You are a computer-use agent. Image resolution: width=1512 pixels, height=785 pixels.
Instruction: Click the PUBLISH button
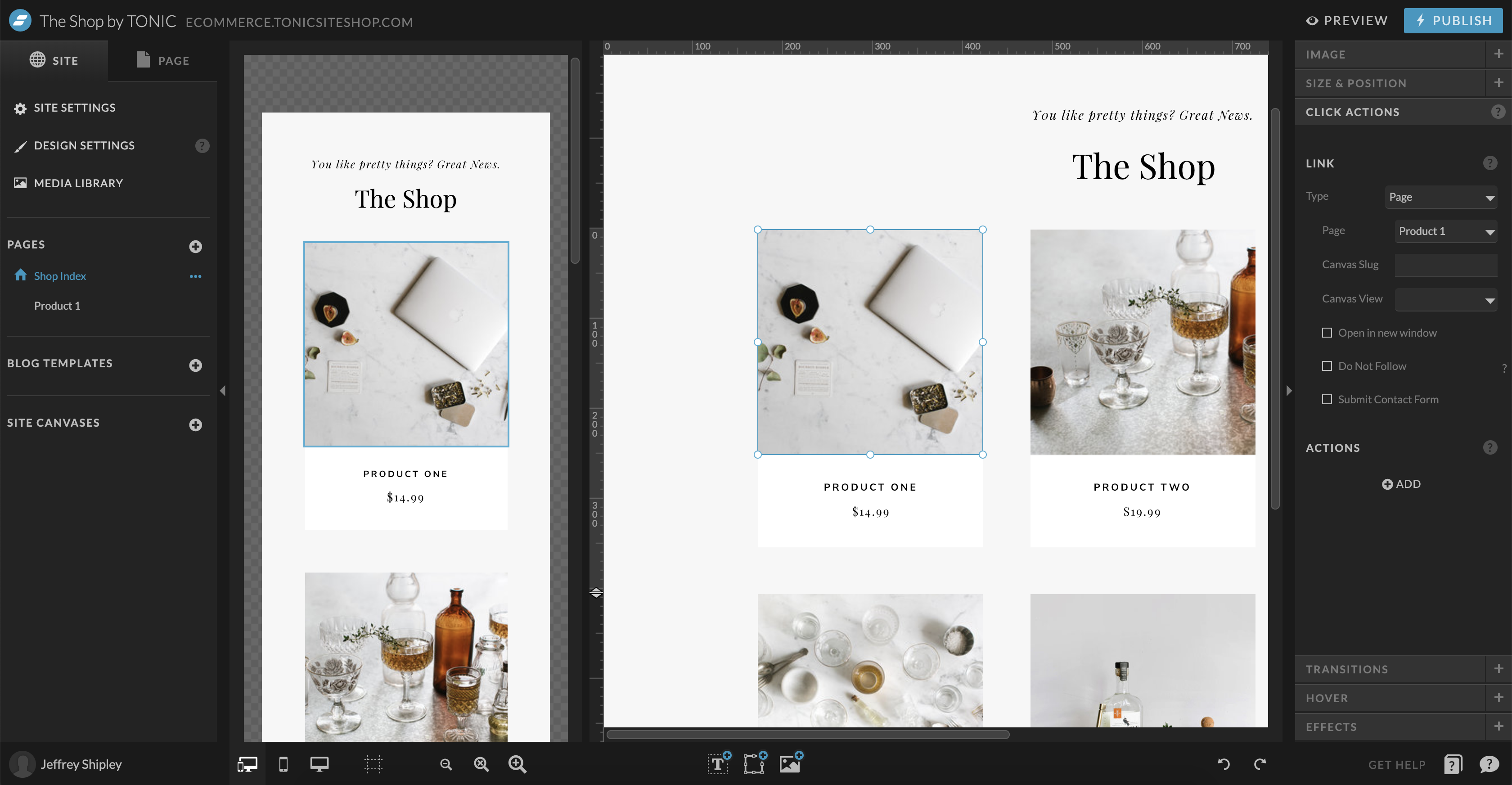tap(1453, 21)
